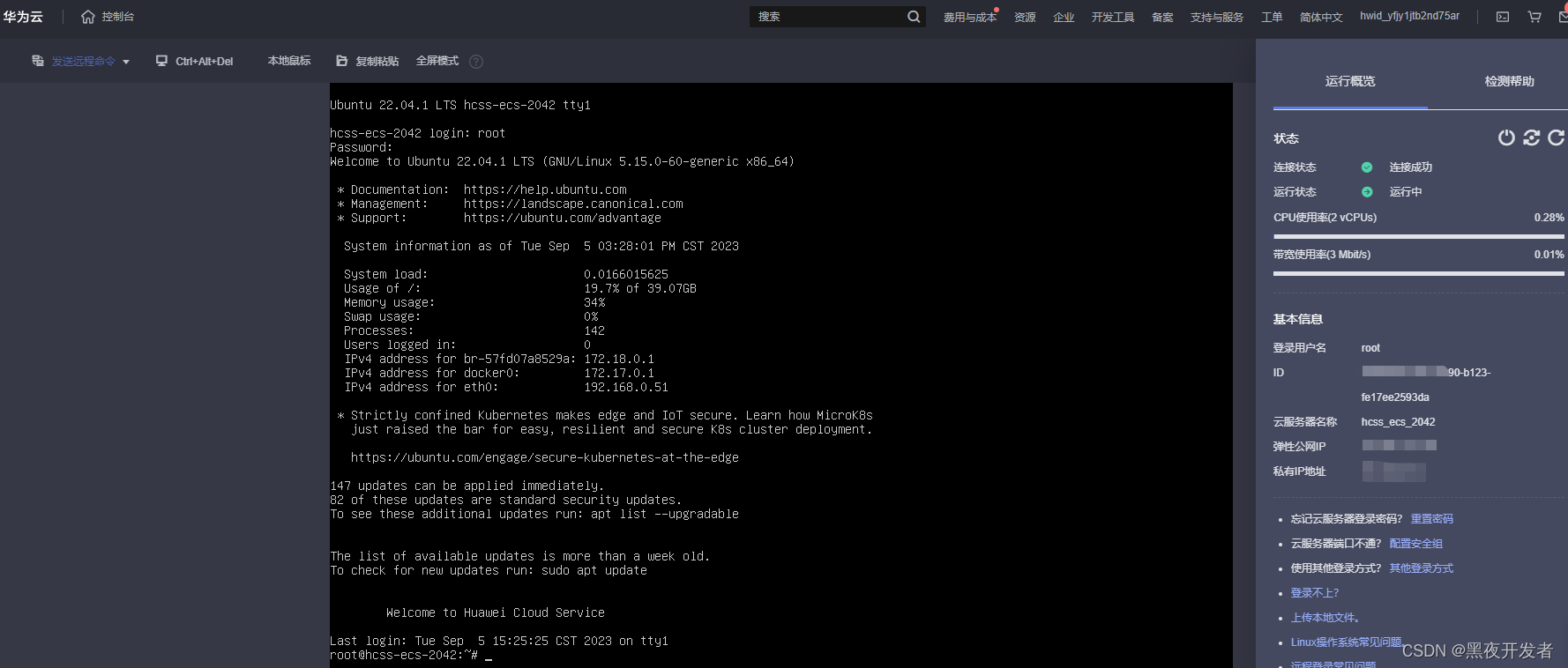
Task: Click the 上传本地文件 link
Action: pyautogui.click(x=1325, y=618)
